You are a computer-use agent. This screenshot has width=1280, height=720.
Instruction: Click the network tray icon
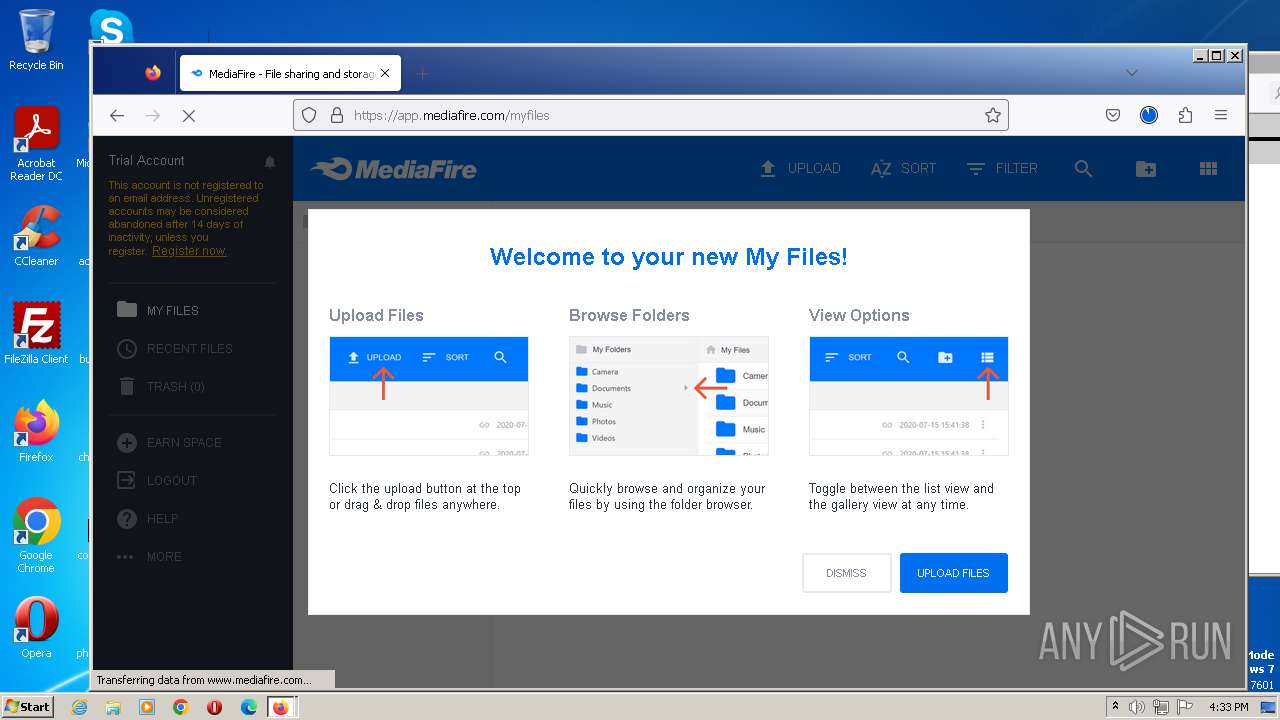1161,707
